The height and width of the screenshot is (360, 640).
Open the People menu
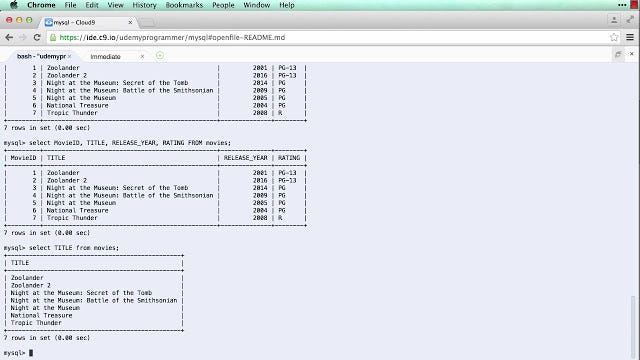(223, 5)
